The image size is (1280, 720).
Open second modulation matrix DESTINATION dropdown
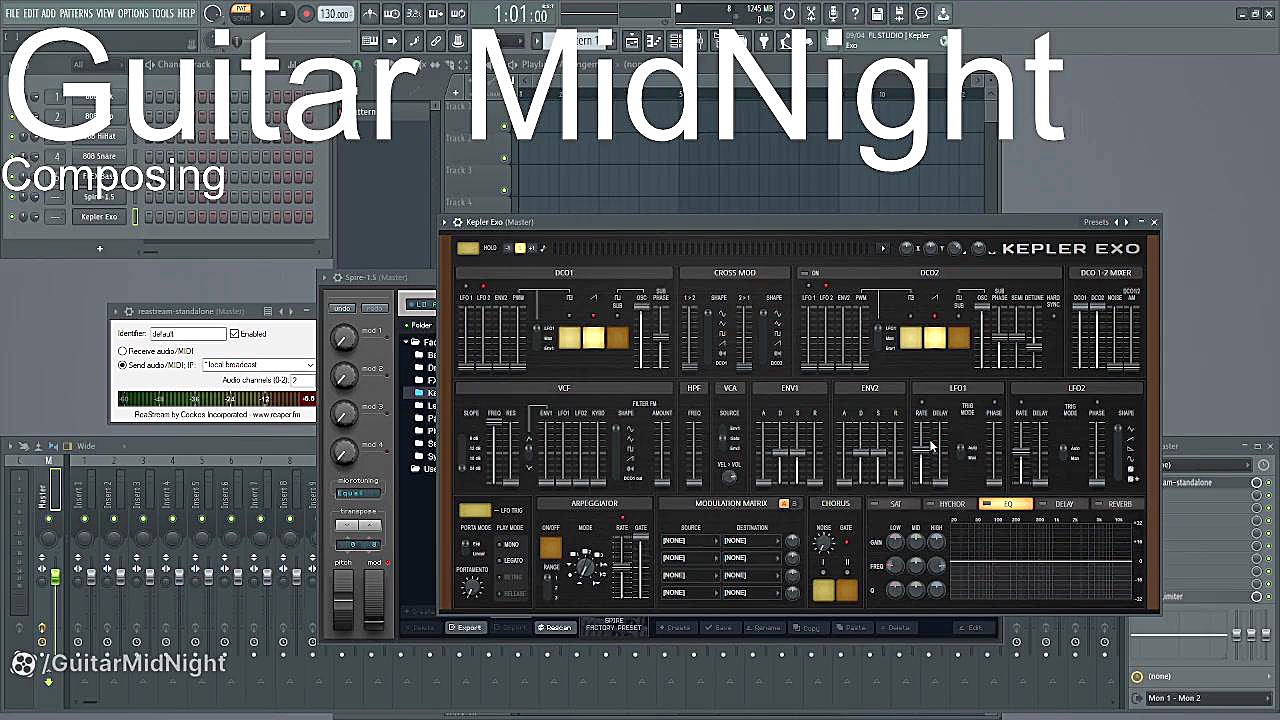tap(750, 558)
